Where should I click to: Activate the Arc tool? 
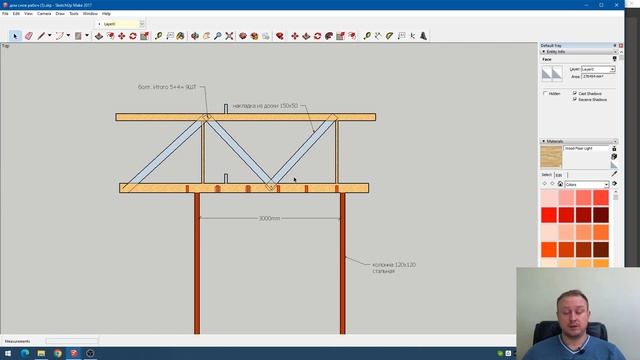coord(60,36)
